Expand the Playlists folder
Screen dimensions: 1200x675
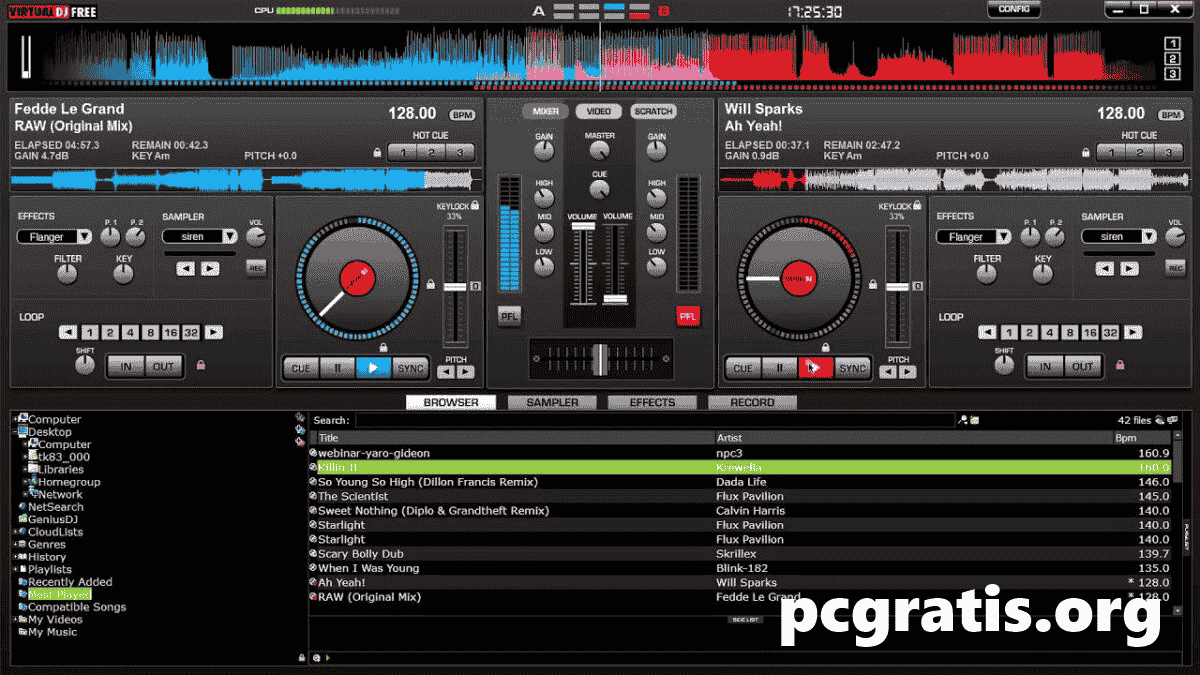(13, 569)
